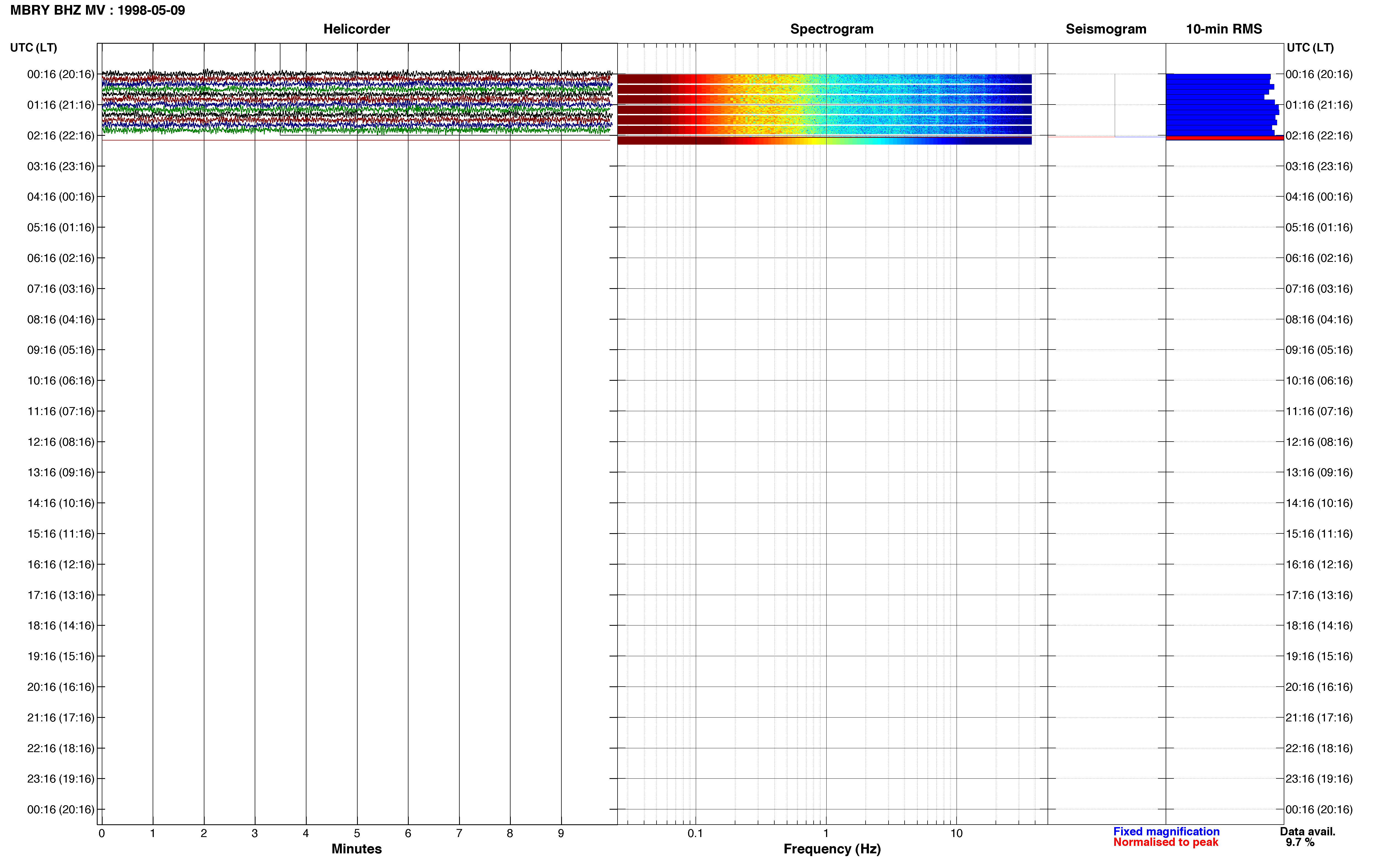
Task: Click the plot title 'MBRY BHZ MV : 1998-05-09'
Action: point(98,10)
